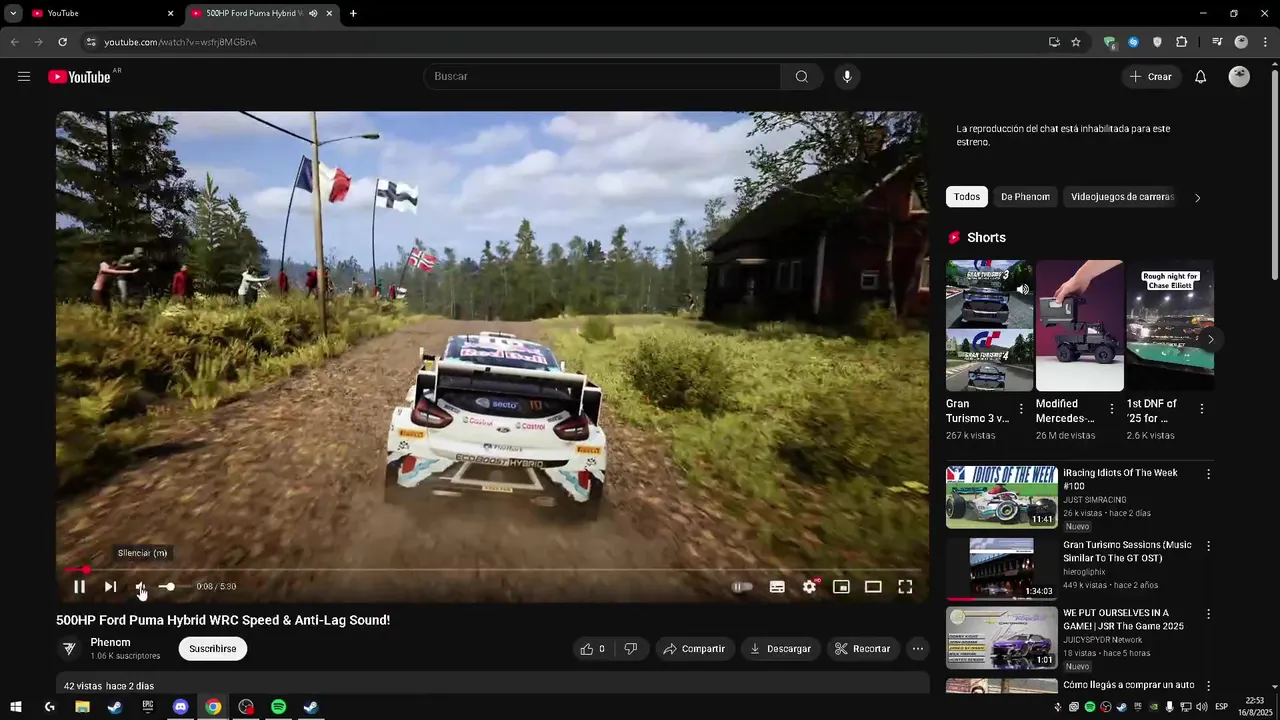Open a new browser tab
The image size is (1280, 720).
tap(353, 13)
